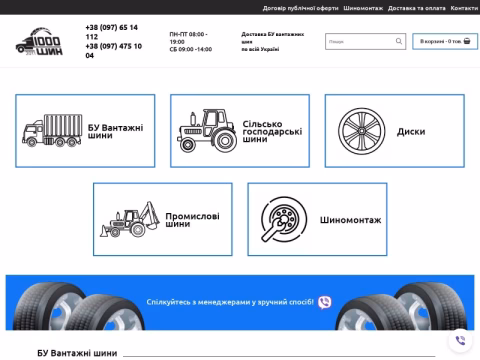Click the left tires image in banner
The height and width of the screenshot is (360, 480).
tap(78, 306)
